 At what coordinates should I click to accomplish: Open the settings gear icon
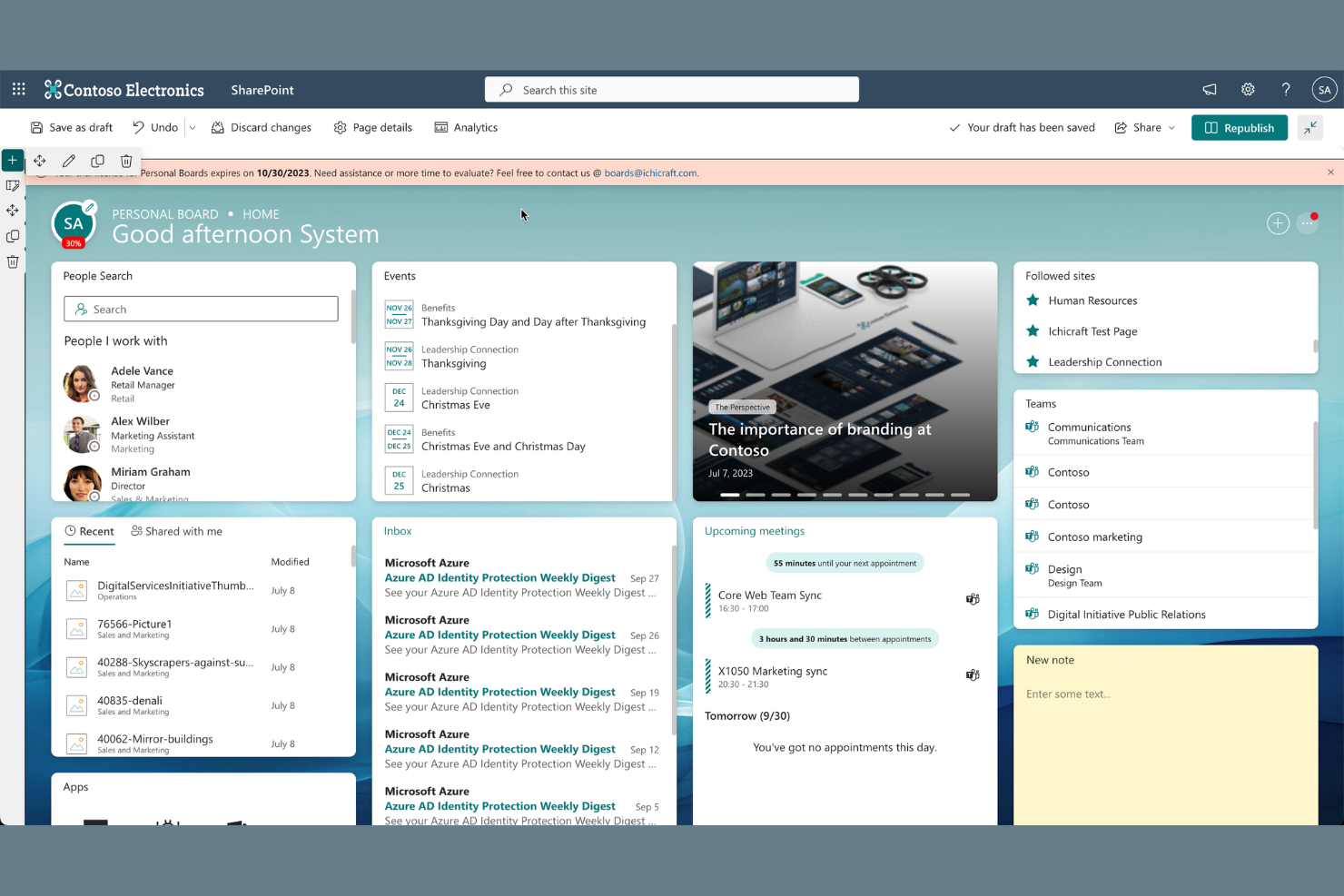1248,89
